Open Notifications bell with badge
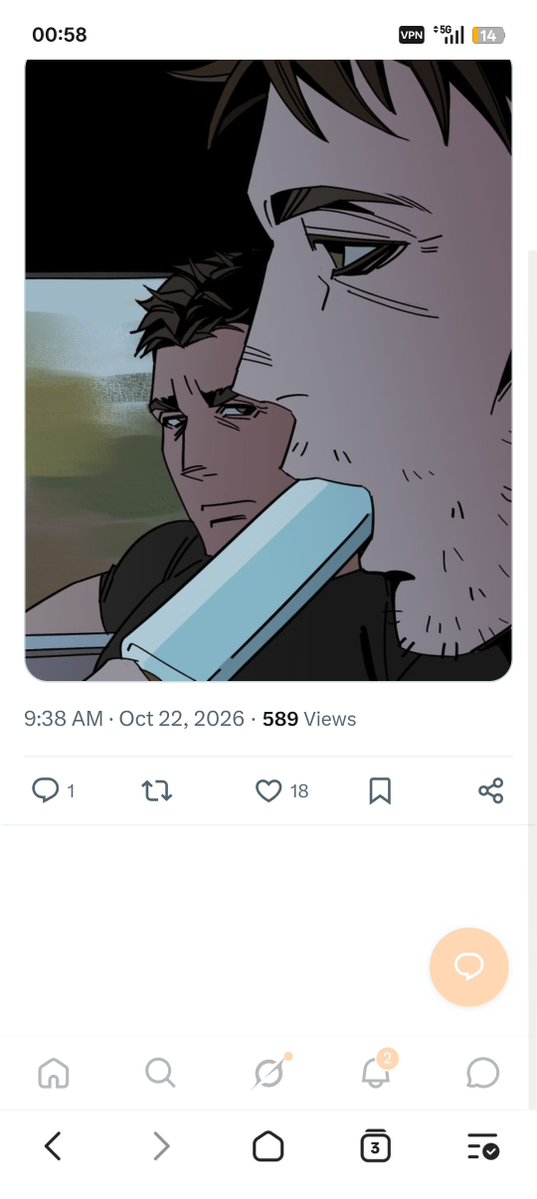The height and width of the screenshot is (1199, 537). [x=376, y=1071]
